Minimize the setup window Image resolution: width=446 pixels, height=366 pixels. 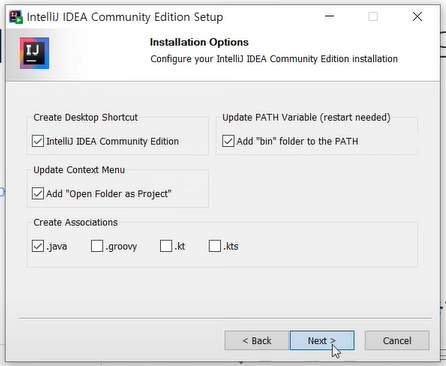(329, 16)
